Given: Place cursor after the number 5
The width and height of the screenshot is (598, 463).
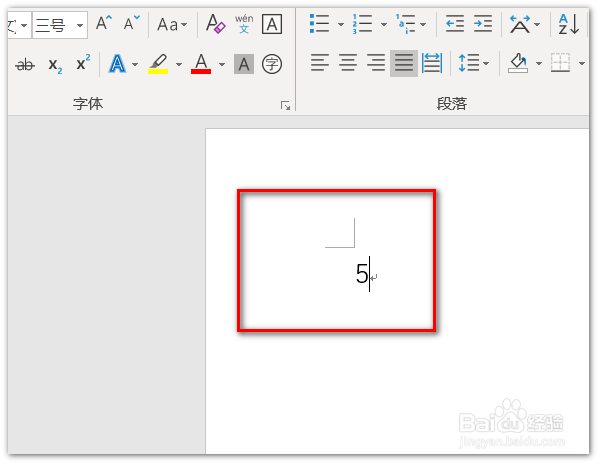Looking at the screenshot, I should click(369, 274).
